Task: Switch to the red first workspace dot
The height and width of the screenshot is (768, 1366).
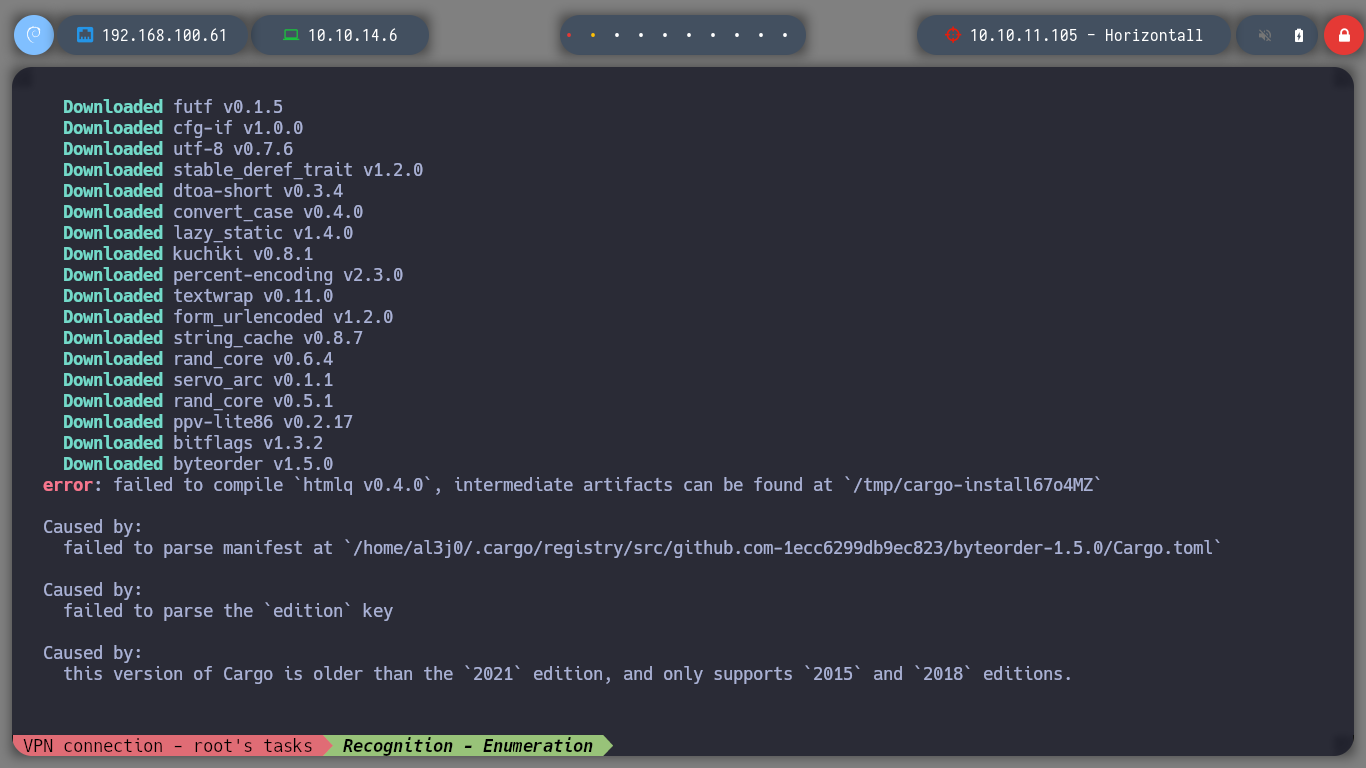Action: pyautogui.click(x=569, y=35)
